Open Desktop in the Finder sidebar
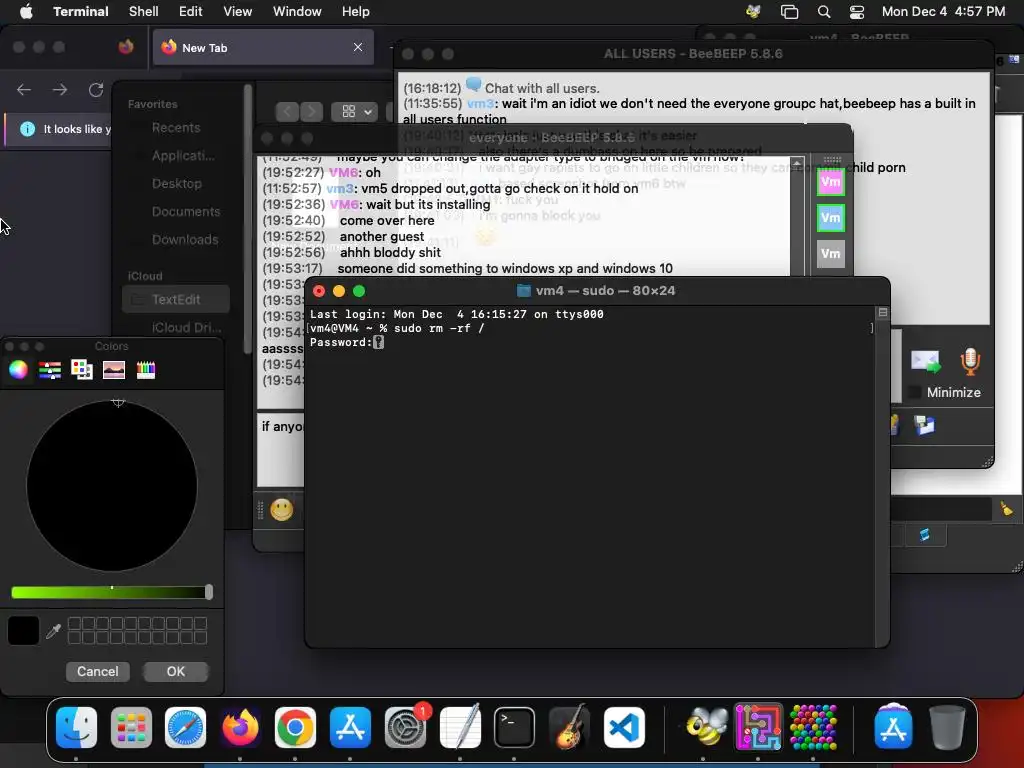Viewport: 1024px width, 768px height. click(x=176, y=184)
